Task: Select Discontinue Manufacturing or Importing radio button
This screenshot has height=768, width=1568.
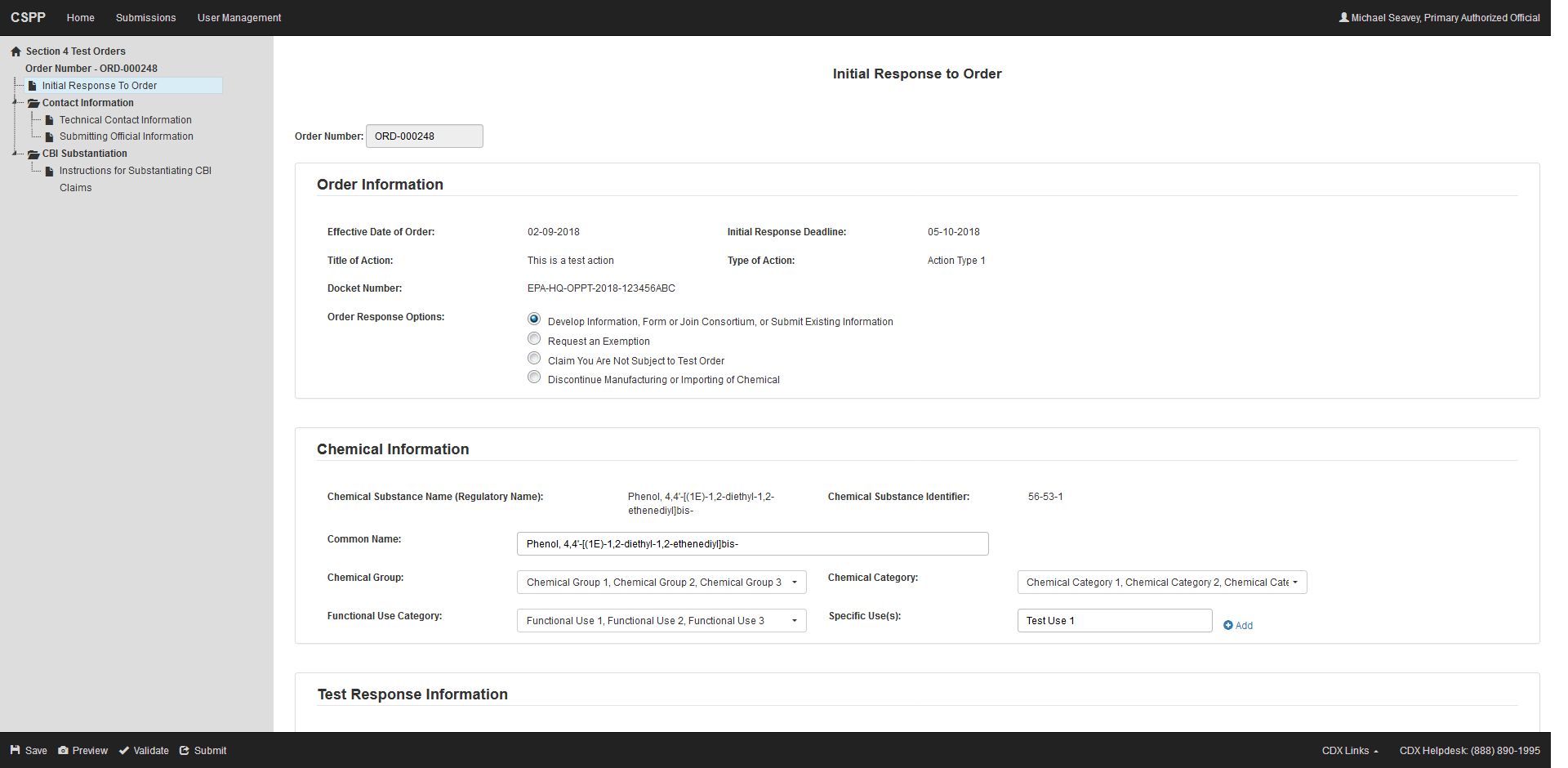Action: point(534,377)
